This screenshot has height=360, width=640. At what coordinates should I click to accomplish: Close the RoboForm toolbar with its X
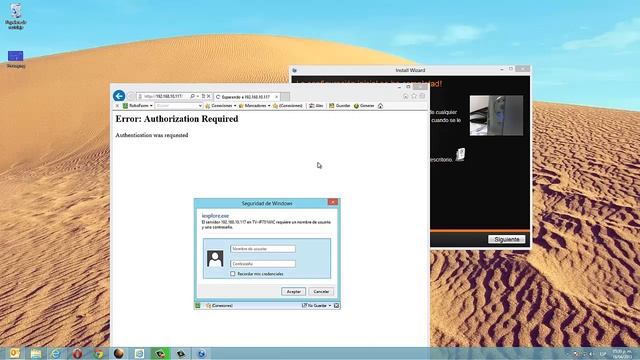click(x=117, y=106)
